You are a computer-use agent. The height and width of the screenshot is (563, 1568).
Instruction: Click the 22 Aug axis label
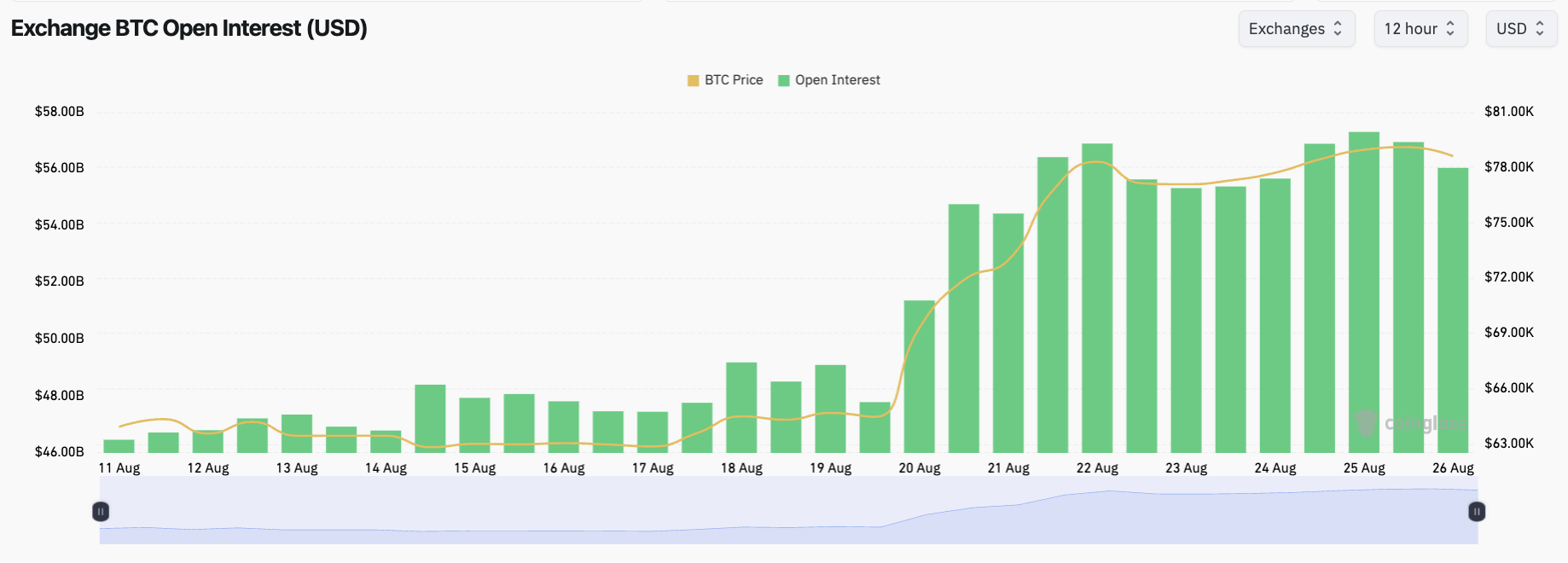(x=1097, y=467)
